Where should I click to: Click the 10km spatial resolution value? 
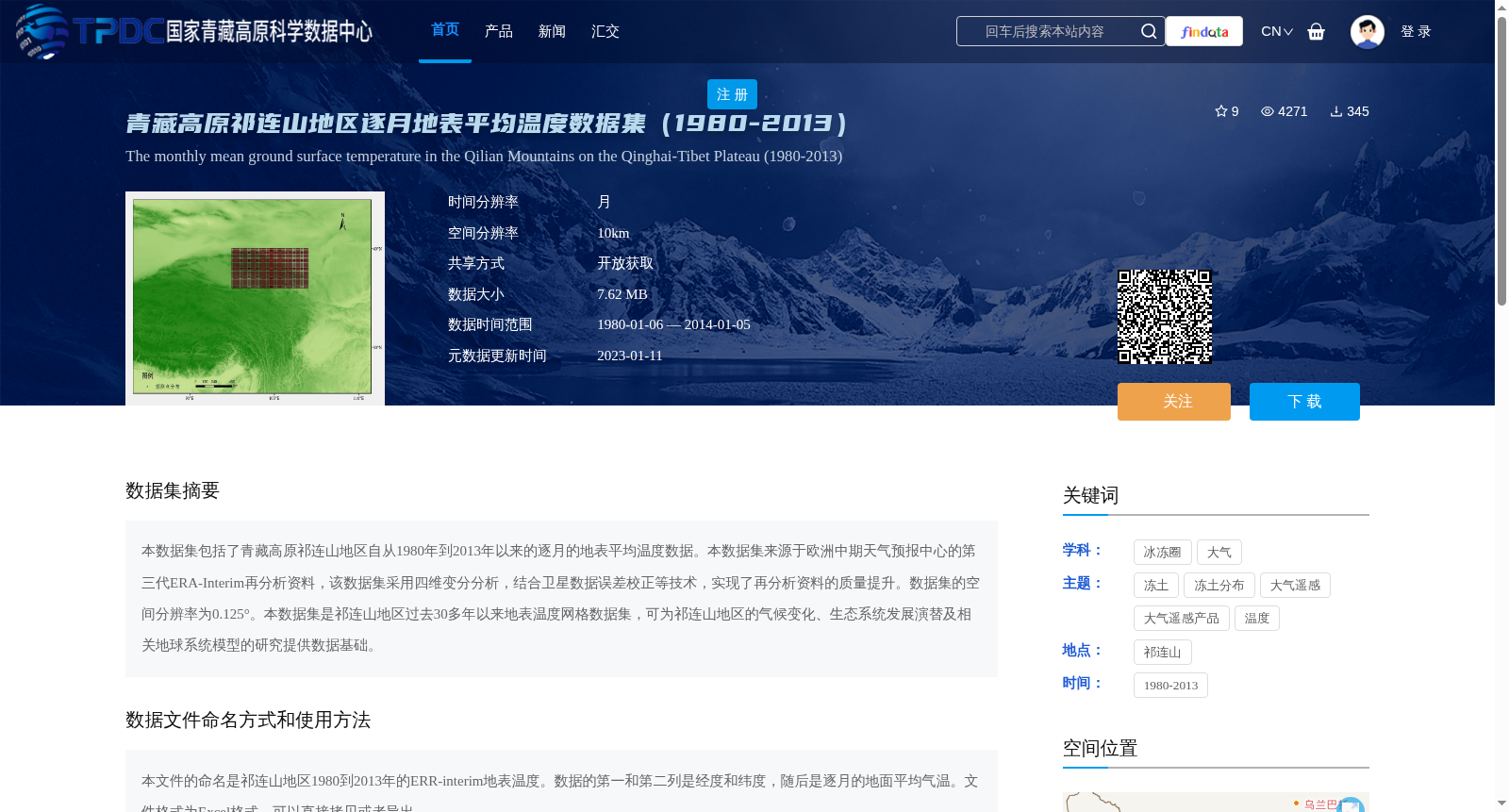(x=613, y=233)
